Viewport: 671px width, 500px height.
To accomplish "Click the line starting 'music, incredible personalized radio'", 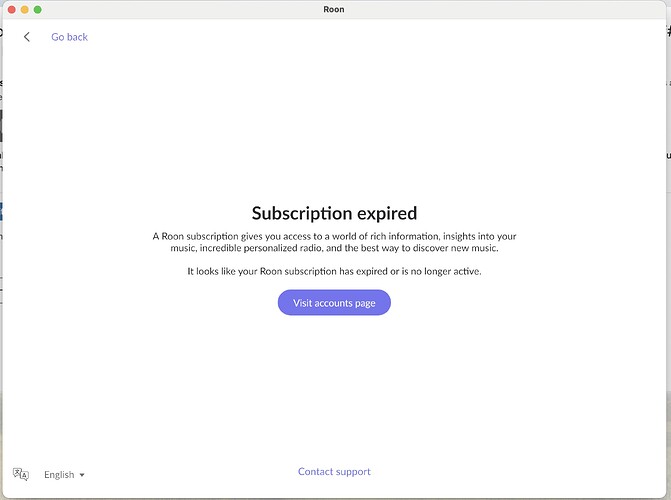I will [x=334, y=248].
